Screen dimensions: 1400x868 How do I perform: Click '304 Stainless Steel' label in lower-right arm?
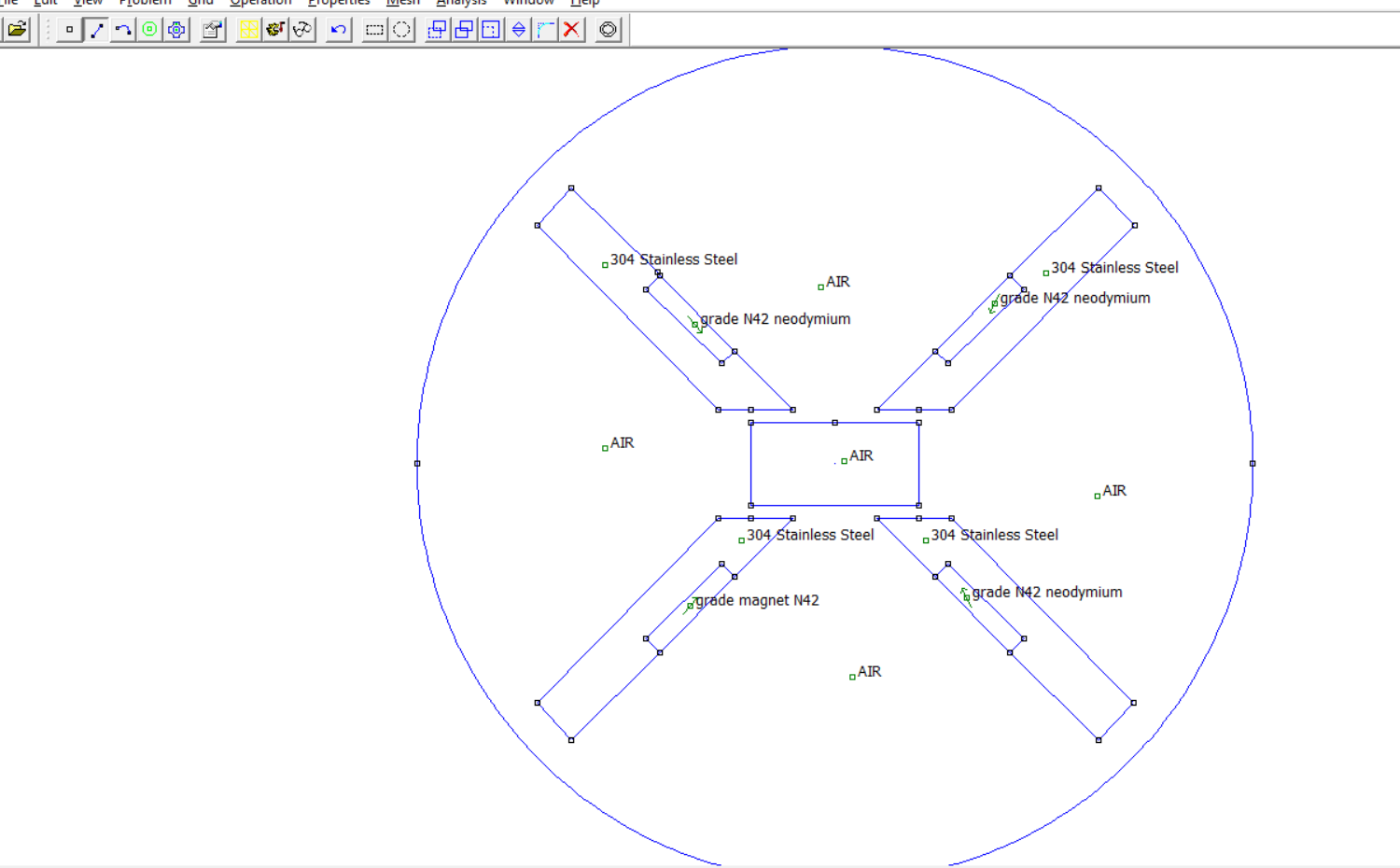coord(994,535)
